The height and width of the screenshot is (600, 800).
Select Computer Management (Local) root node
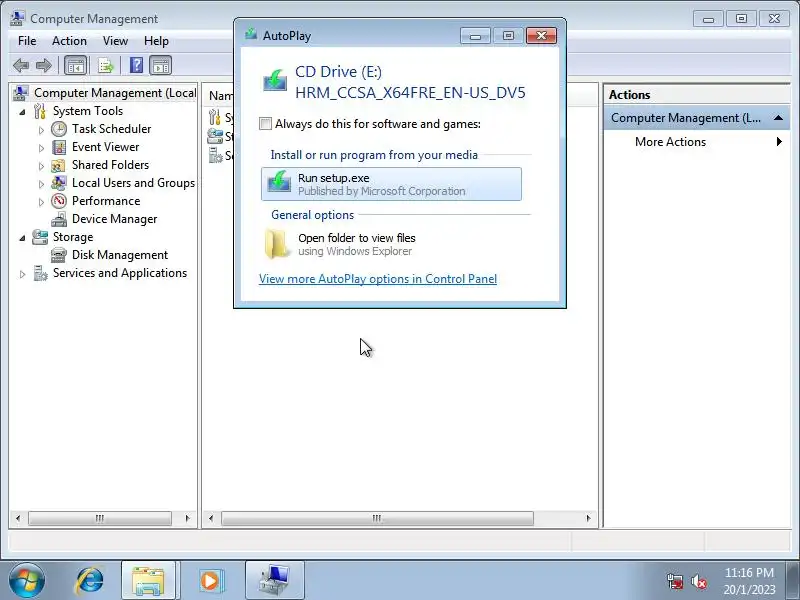coord(115,93)
